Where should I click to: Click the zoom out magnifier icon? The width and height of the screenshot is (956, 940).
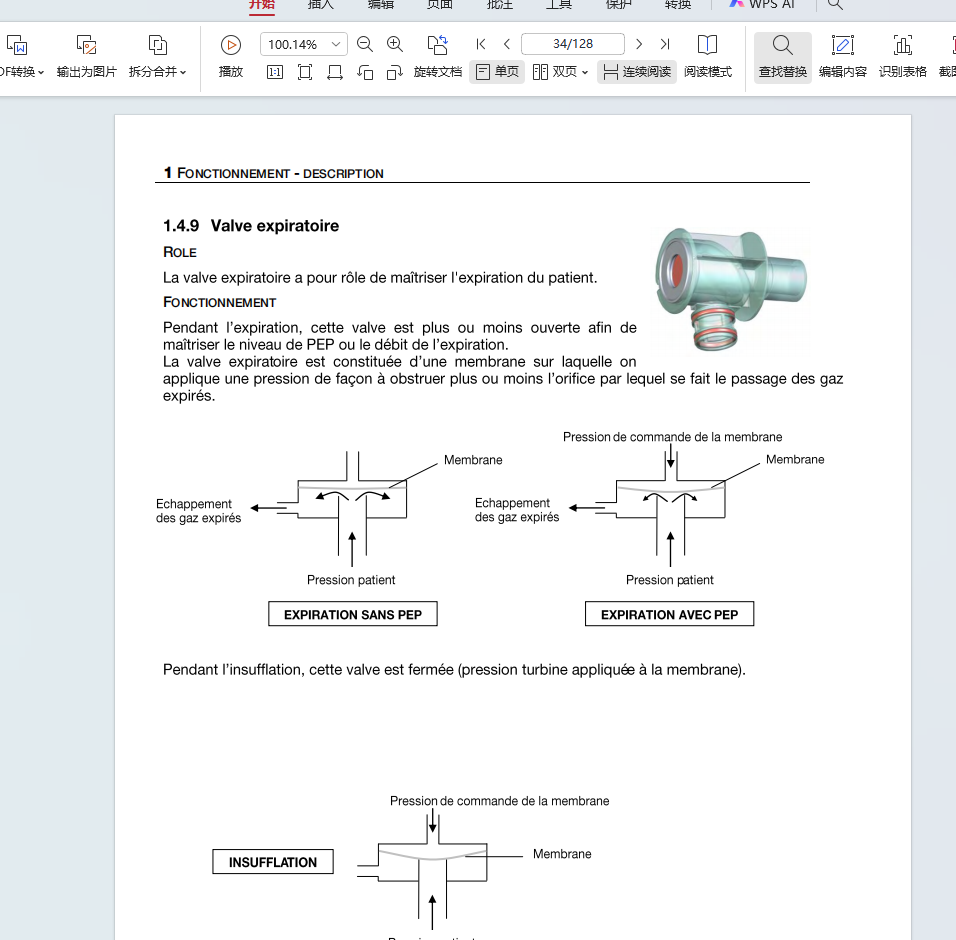[x=365, y=44]
